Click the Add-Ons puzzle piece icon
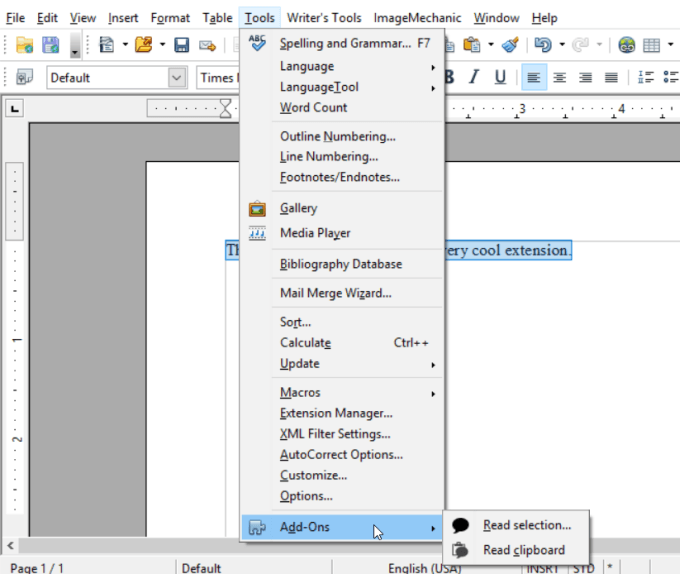This screenshot has height=574, width=680. pos(257,527)
